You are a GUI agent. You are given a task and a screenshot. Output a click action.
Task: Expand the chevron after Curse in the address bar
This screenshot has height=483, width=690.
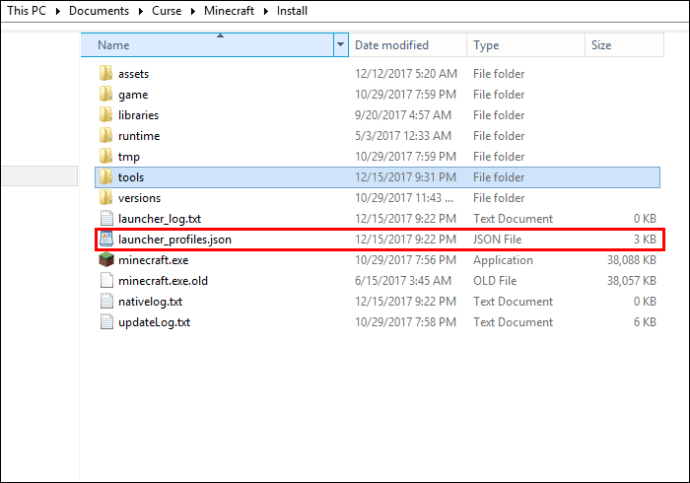coord(192,11)
